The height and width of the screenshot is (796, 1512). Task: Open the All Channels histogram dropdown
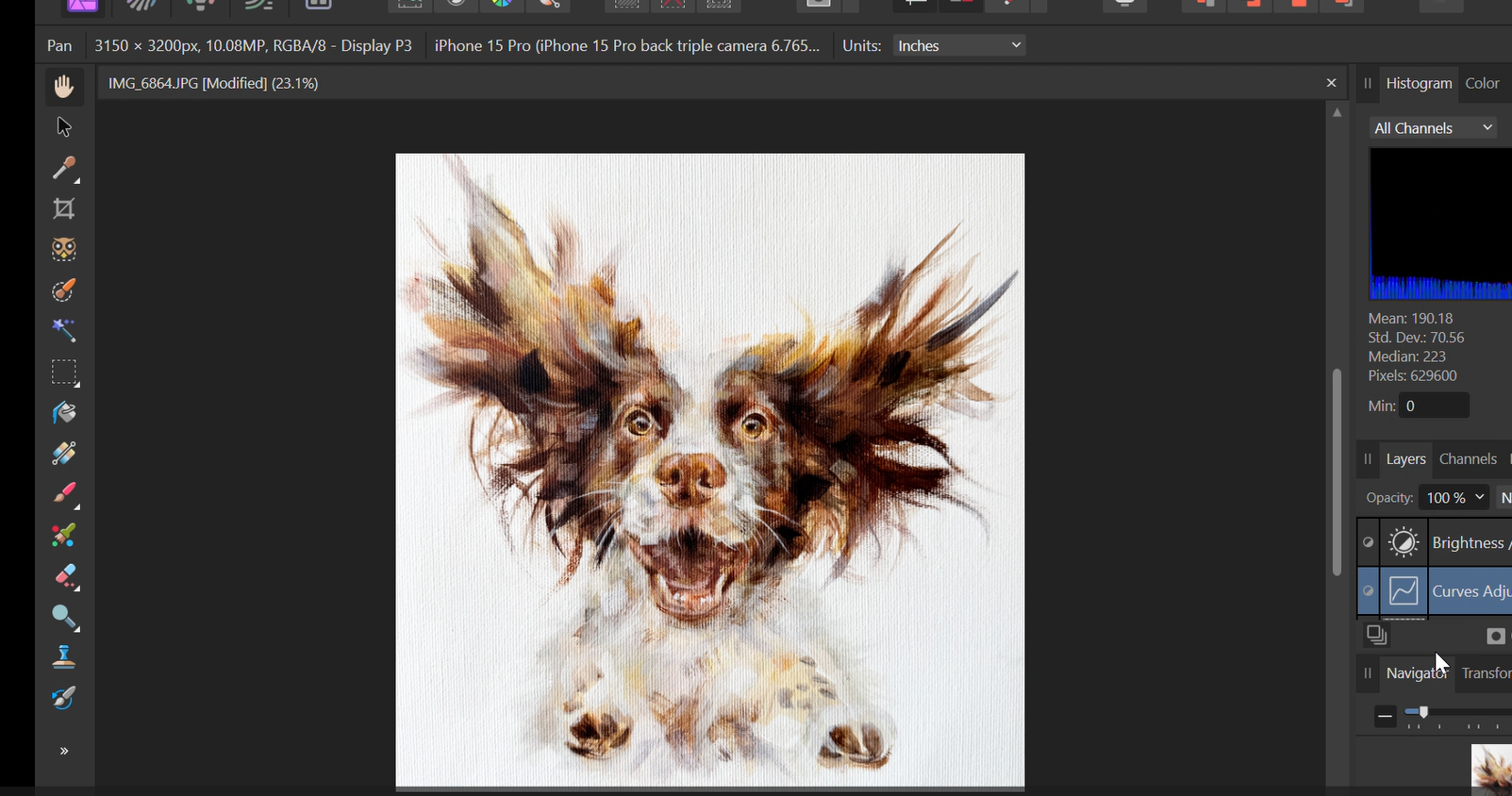[1433, 128]
